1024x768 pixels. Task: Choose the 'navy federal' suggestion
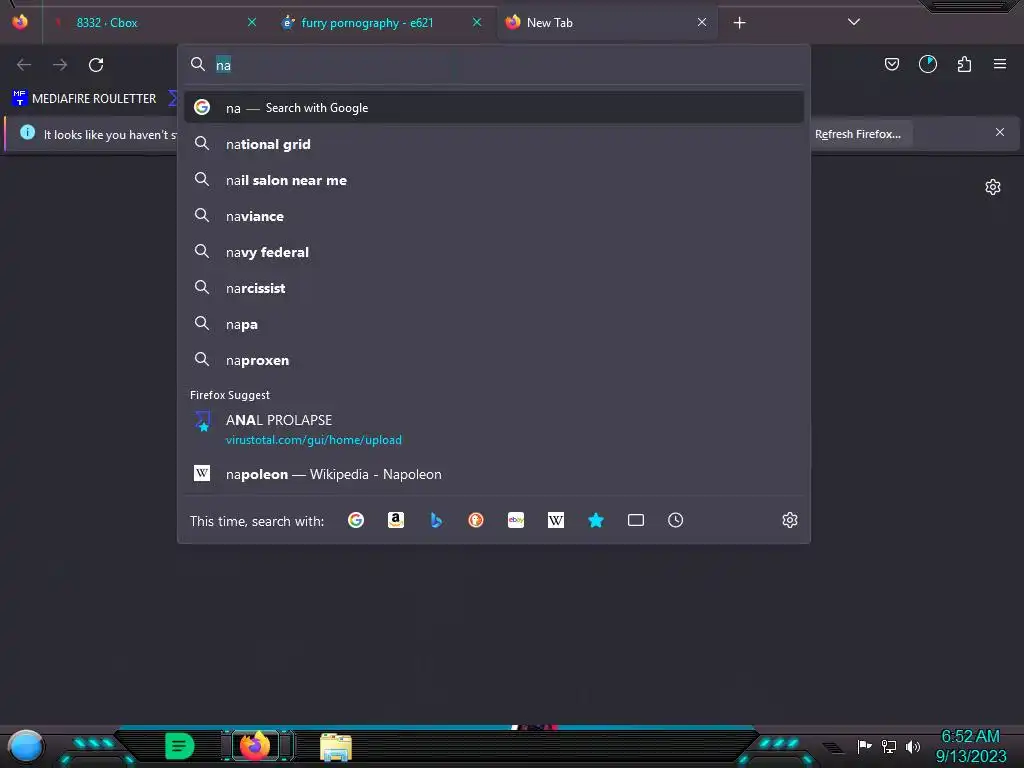[494, 252]
